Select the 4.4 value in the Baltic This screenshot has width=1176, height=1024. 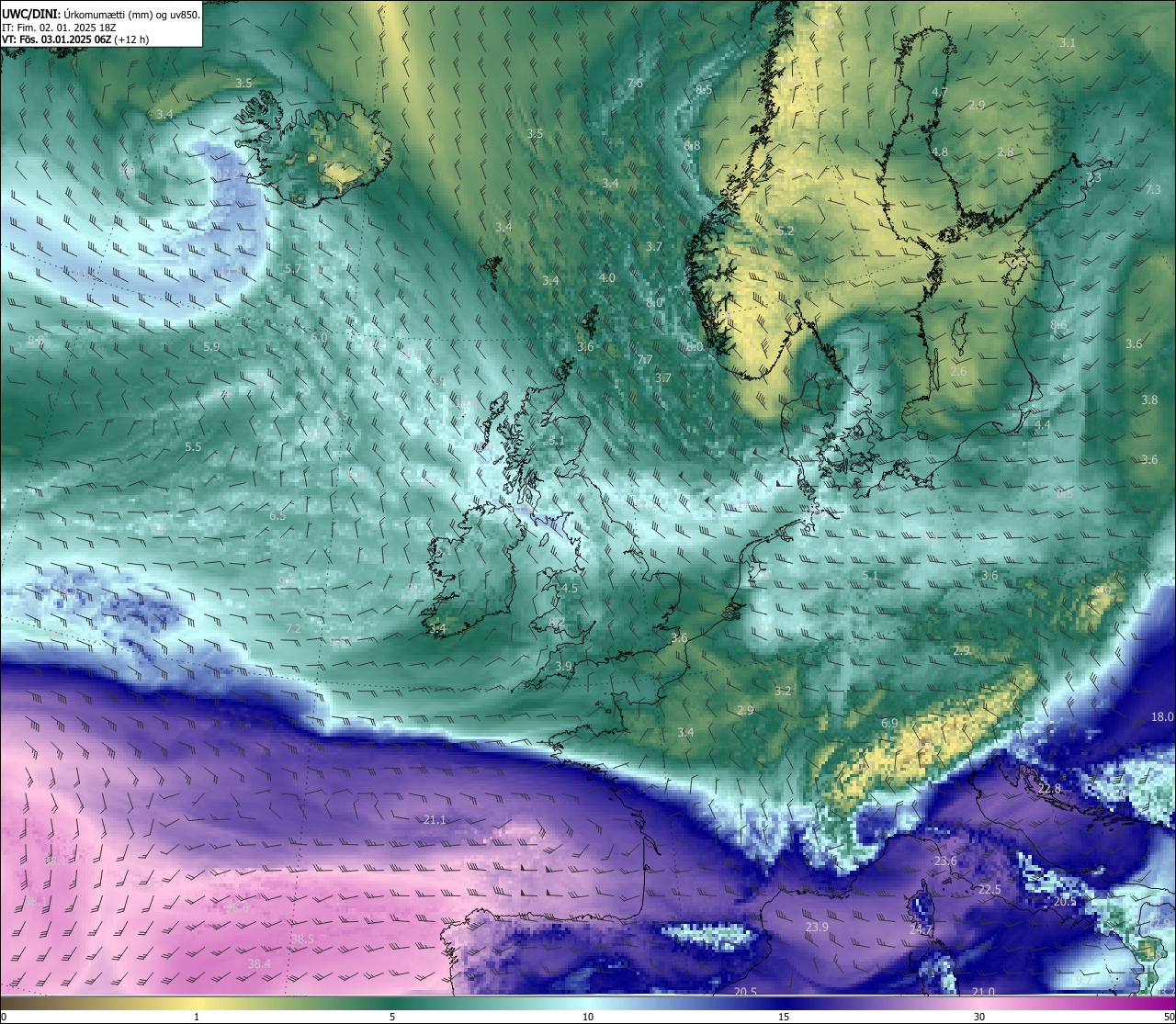(1042, 426)
